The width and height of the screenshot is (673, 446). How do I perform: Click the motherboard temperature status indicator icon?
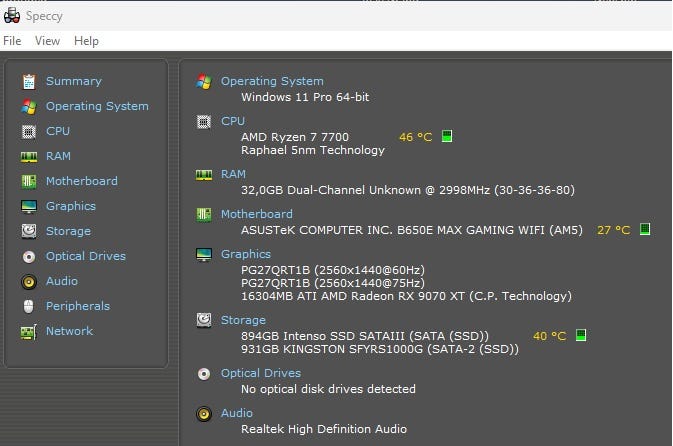click(645, 229)
